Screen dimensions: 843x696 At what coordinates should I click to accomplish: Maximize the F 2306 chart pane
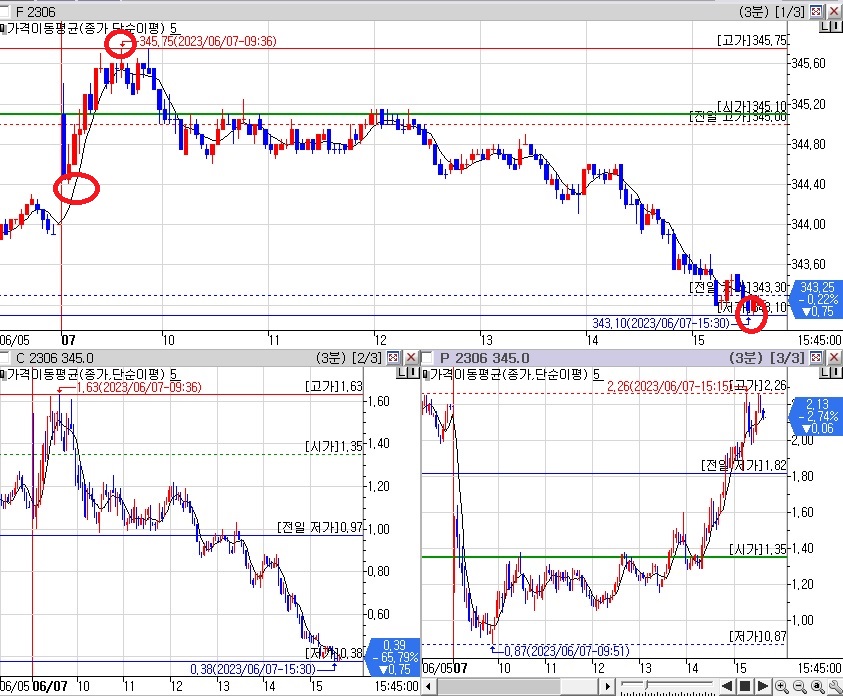pos(816,11)
